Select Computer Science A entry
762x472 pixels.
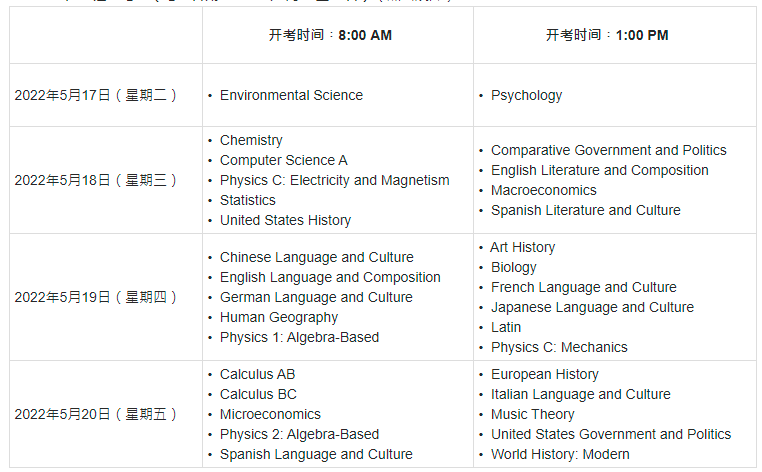pyautogui.click(x=283, y=160)
